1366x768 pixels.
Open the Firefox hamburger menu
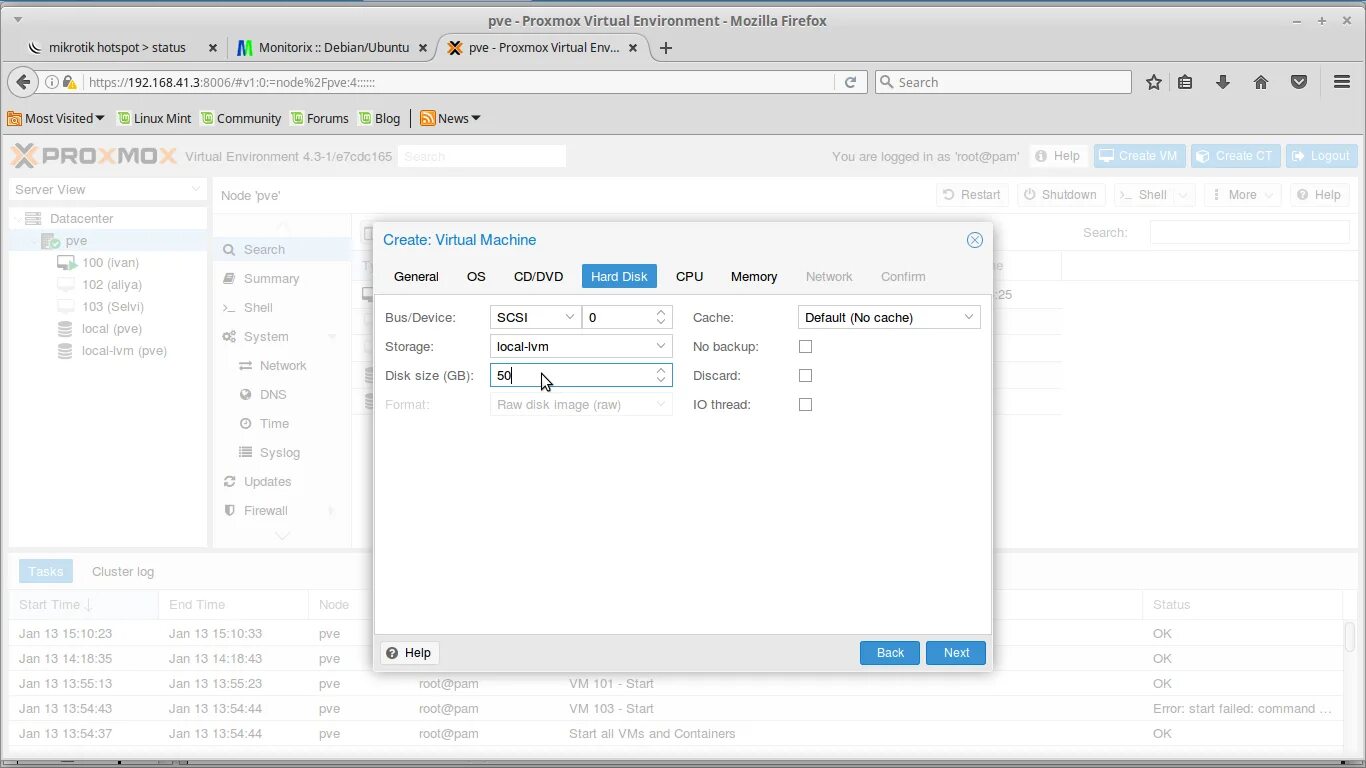pos(1342,82)
